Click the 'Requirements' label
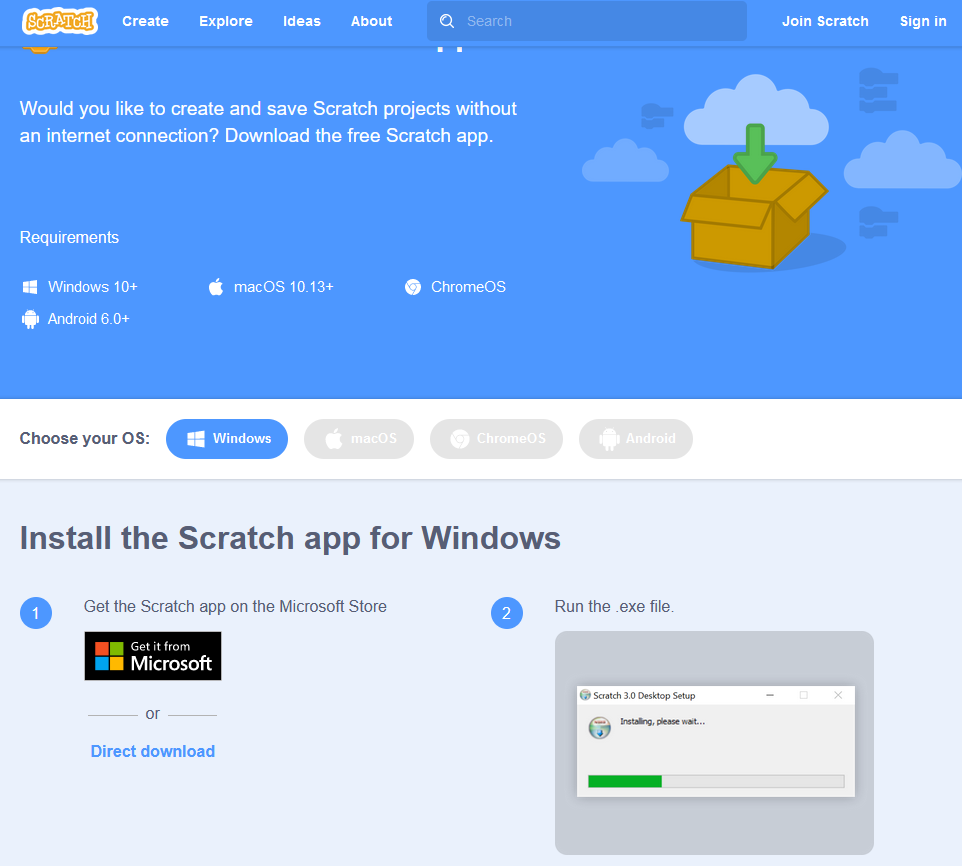 tap(69, 237)
